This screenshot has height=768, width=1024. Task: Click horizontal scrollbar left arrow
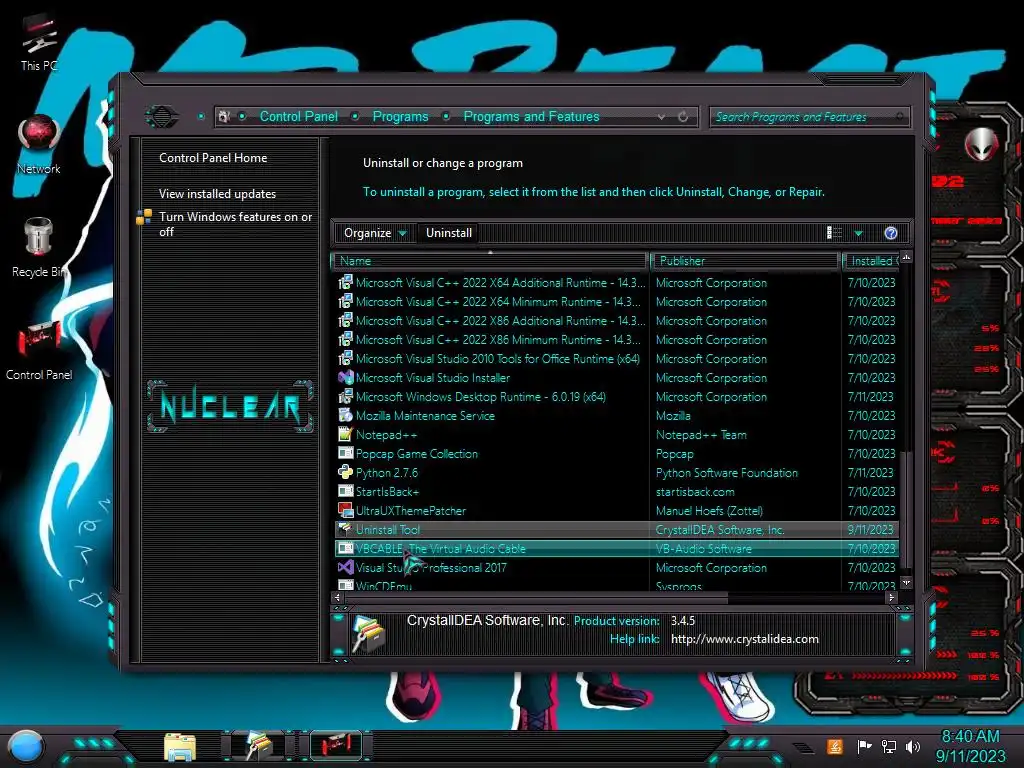338,597
